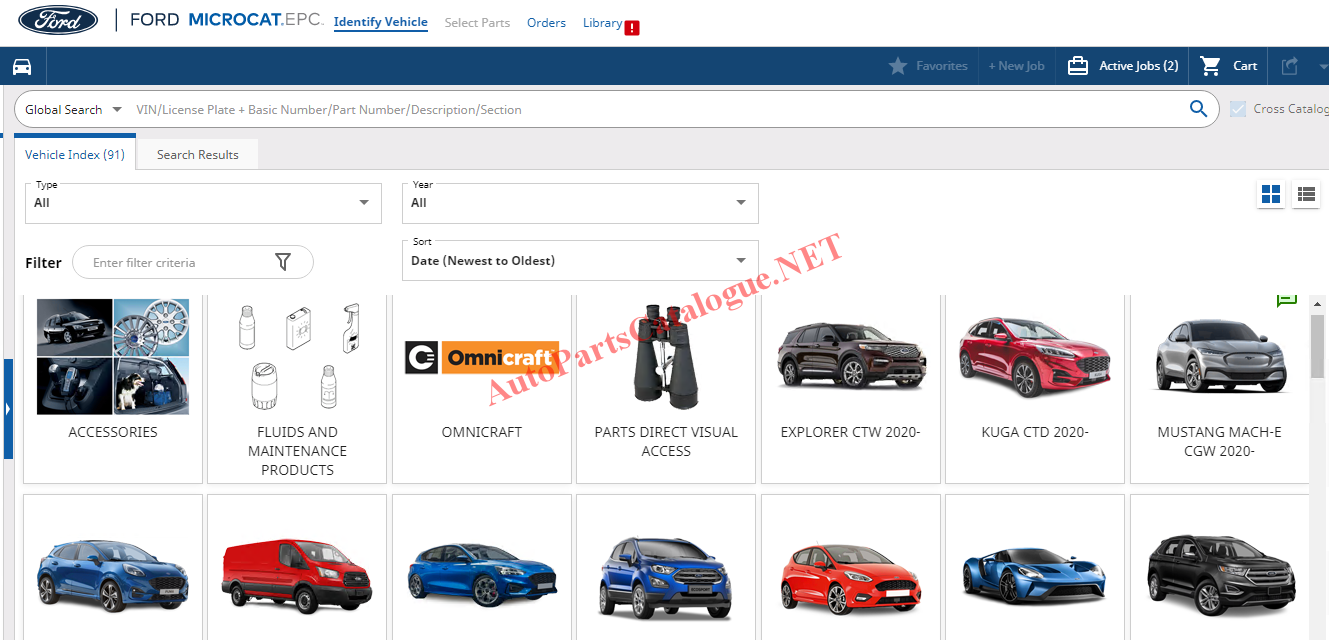This screenshot has width=1329, height=640.
Task: Click the vehicle list vertical scrollbar
Action: [1317, 345]
